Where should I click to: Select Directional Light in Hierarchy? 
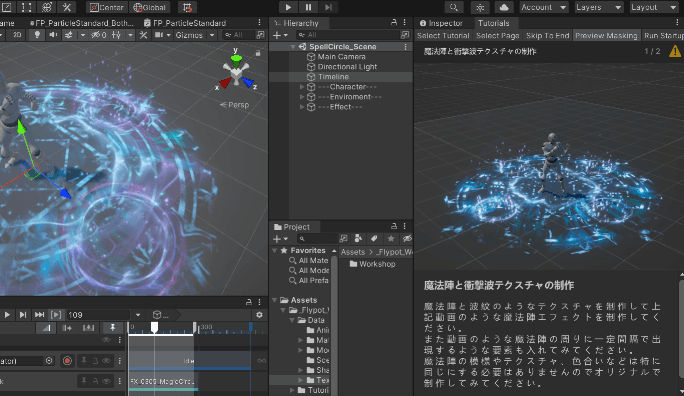347,67
